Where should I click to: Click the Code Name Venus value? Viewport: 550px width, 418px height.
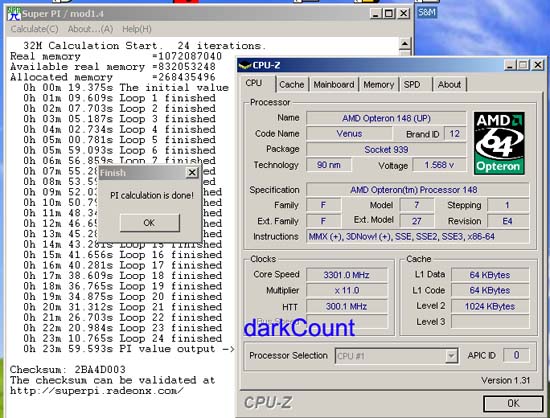pos(349,134)
